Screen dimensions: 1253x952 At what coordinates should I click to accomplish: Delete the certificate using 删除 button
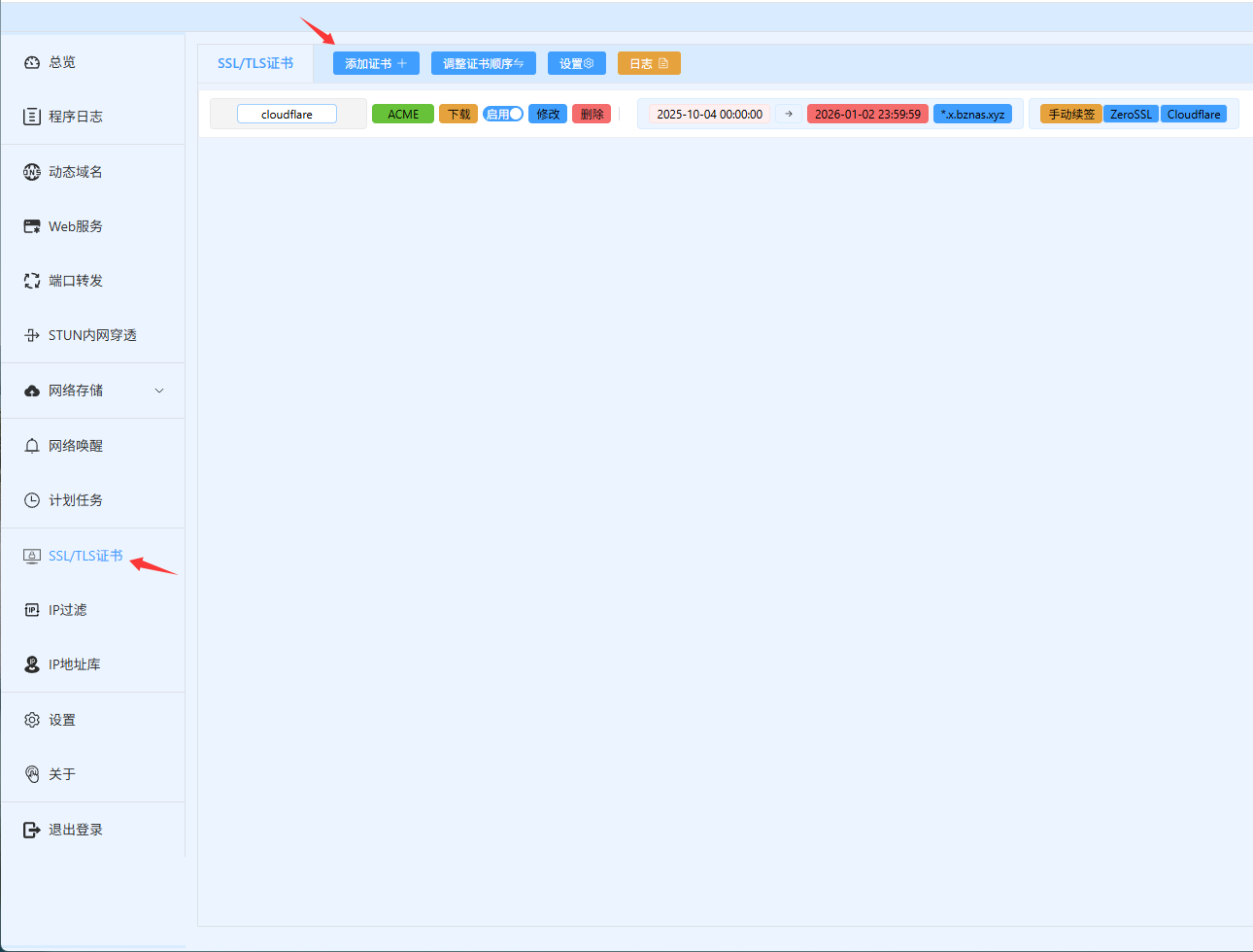pos(592,114)
